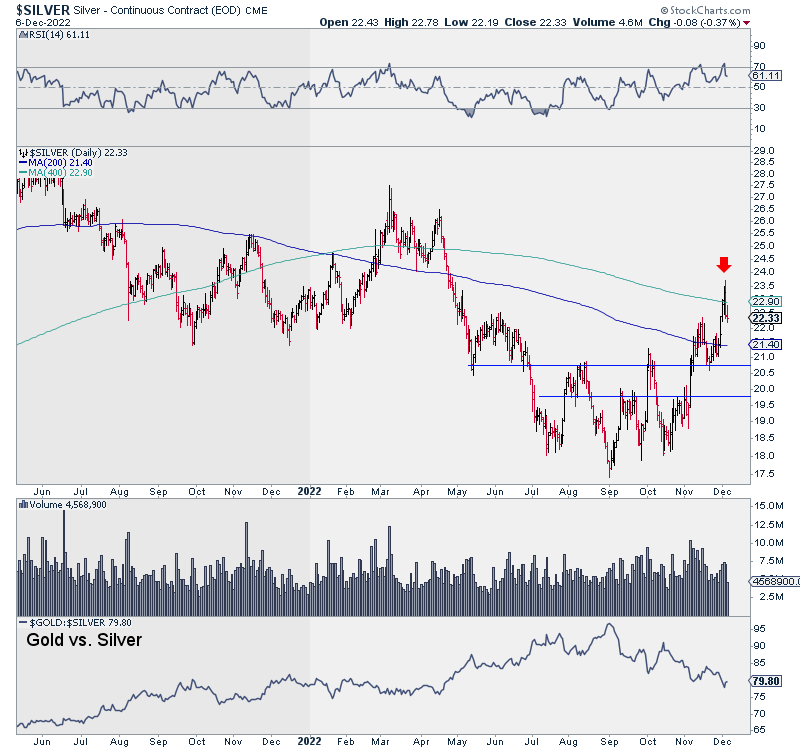This screenshot has height=750, width=800.
Task: Click the 61.11 RSI value tag
Action: point(766,75)
